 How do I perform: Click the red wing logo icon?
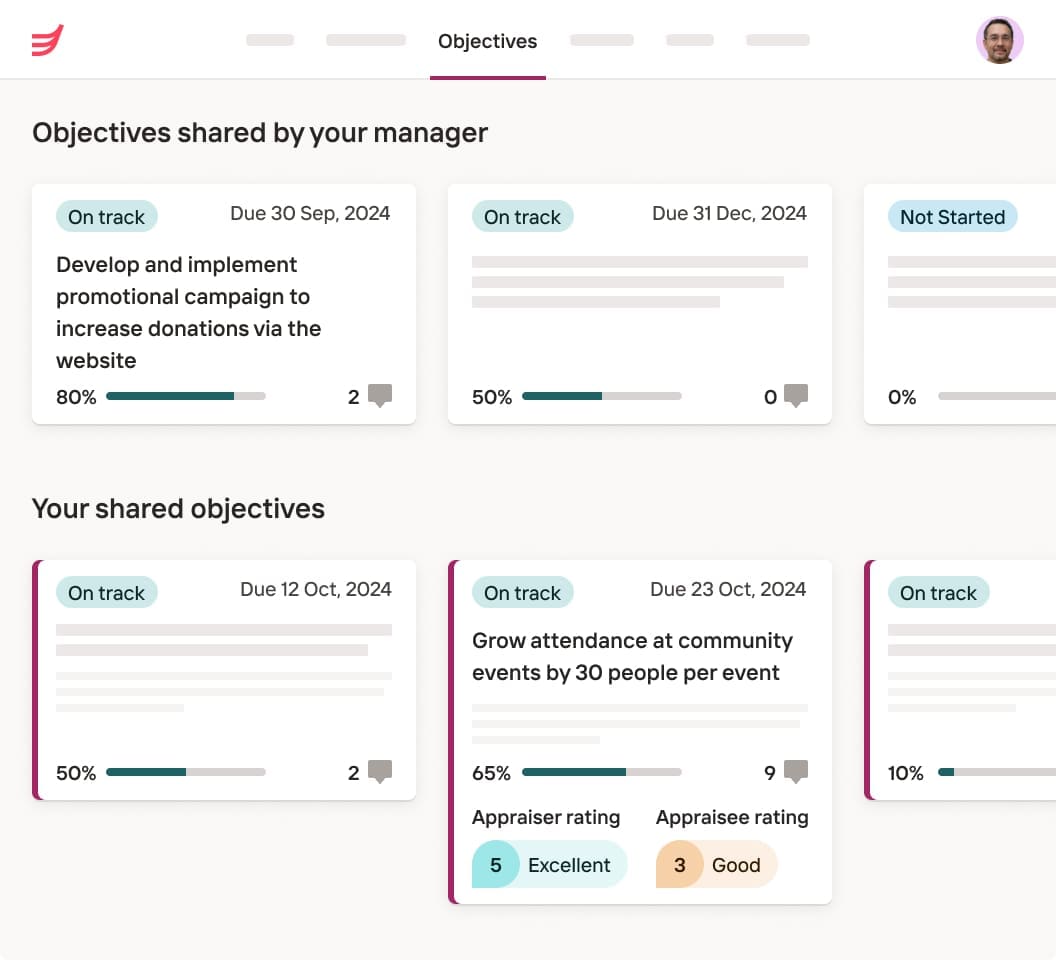48,40
